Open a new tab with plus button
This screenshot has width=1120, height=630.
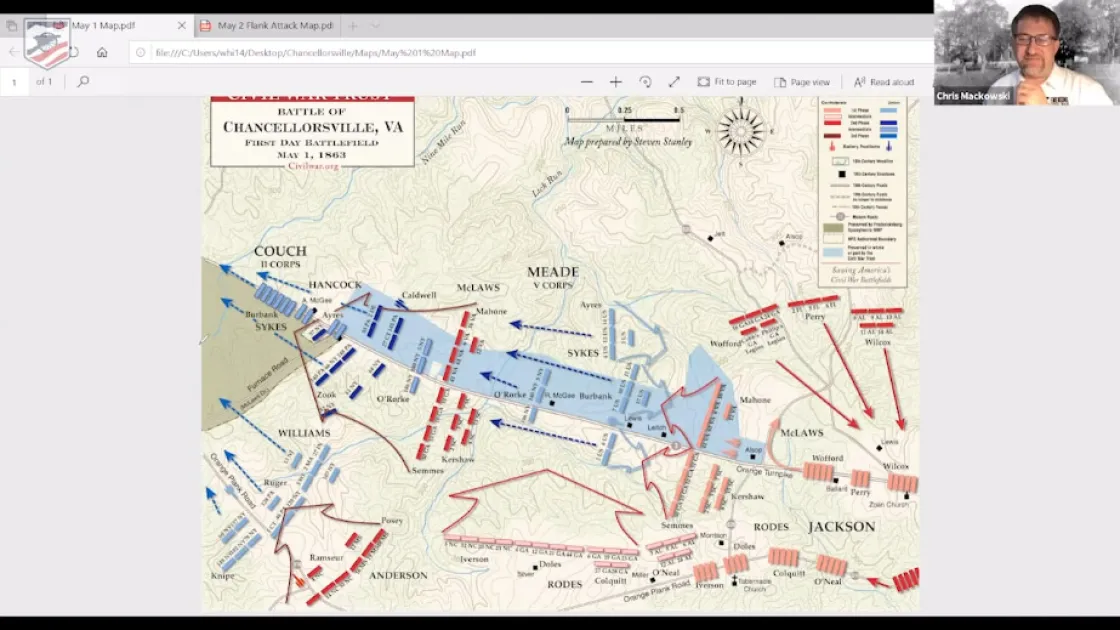pyautogui.click(x=352, y=26)
